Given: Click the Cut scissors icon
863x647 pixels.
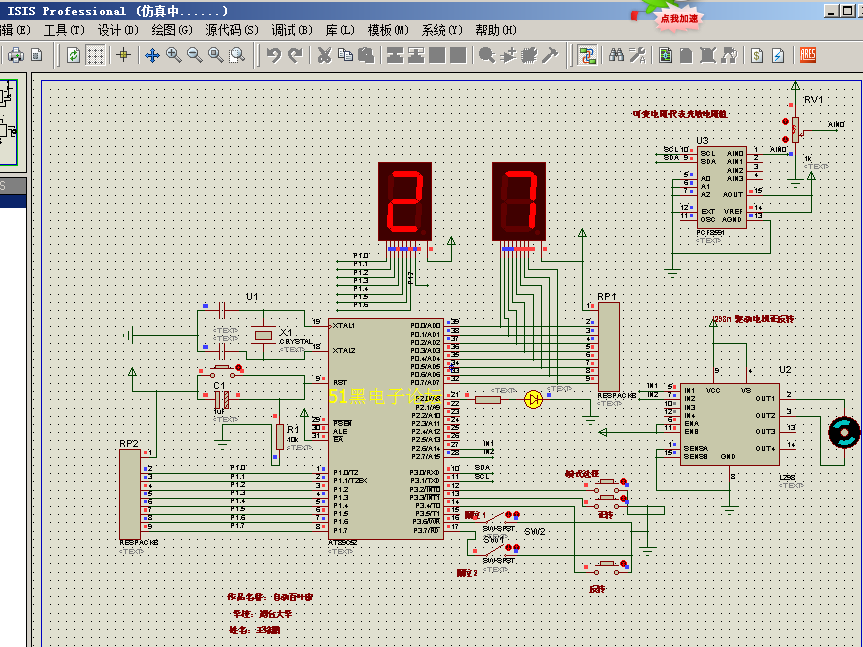Looking at the screenshot, I should point(325,55).
